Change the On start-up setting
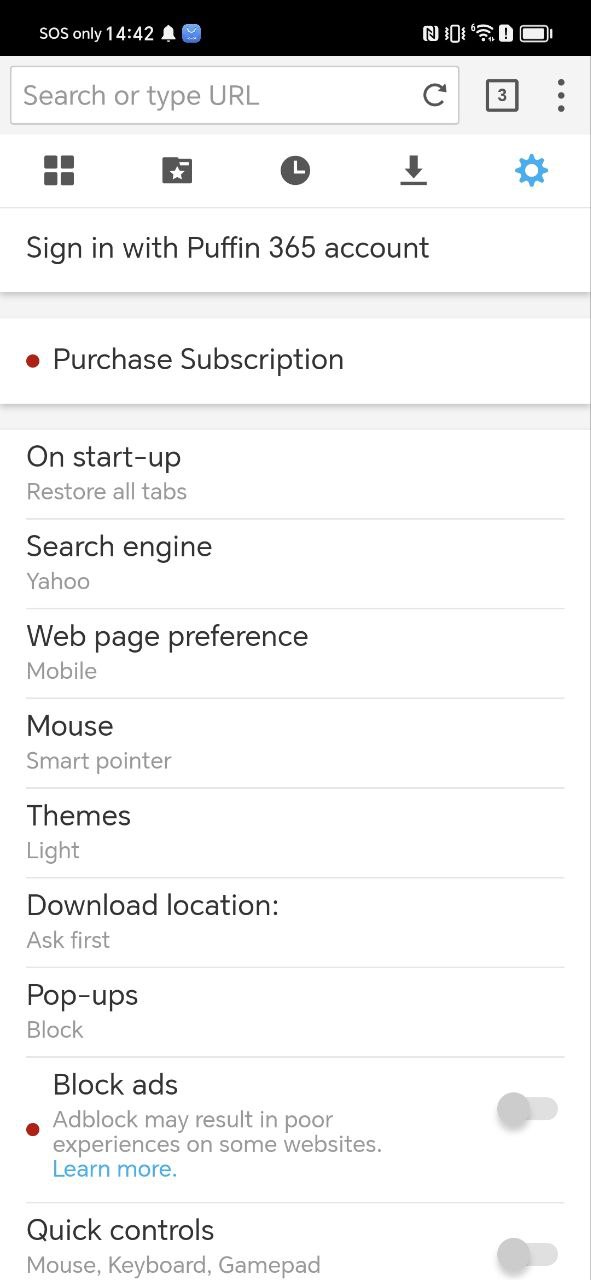 (295, 474)
